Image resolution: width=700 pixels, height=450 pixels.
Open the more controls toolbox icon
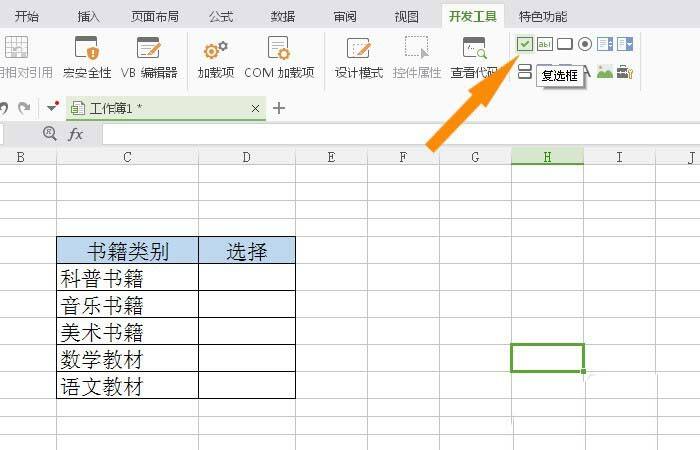pos(625,71)
